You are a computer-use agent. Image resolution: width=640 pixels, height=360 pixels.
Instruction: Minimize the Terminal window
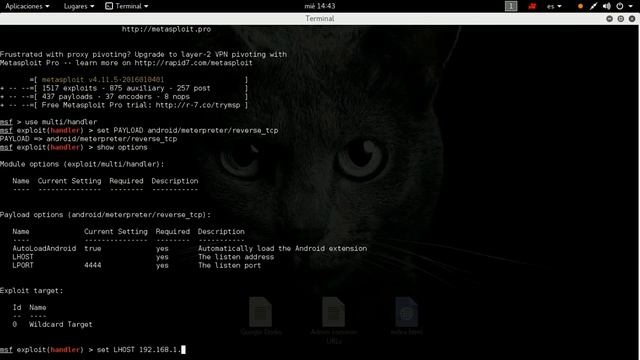pyautogui.click(x=609, y=19)
